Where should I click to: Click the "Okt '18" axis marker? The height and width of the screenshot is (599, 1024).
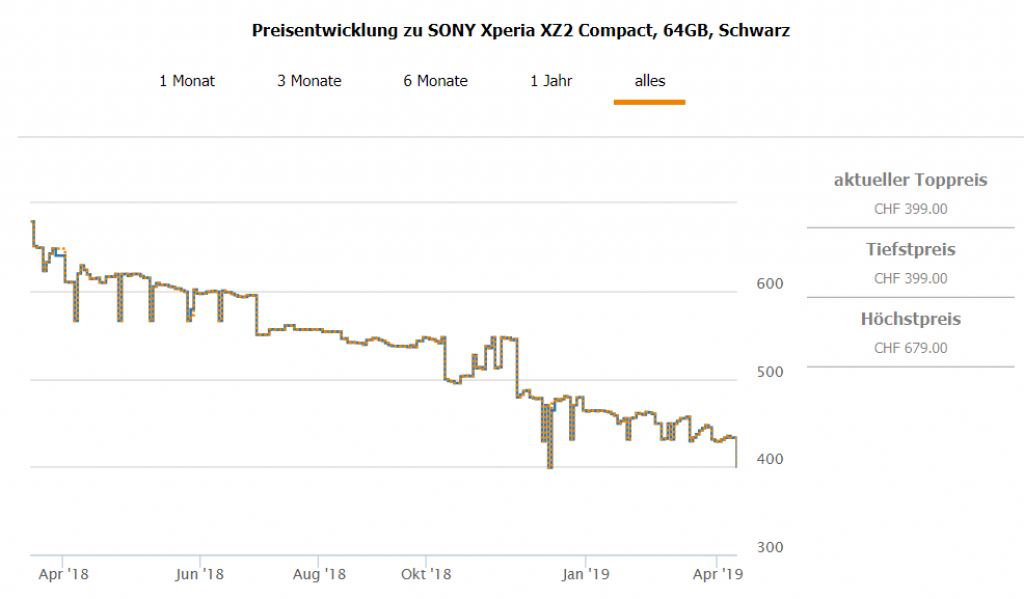[x=427, y=575]
